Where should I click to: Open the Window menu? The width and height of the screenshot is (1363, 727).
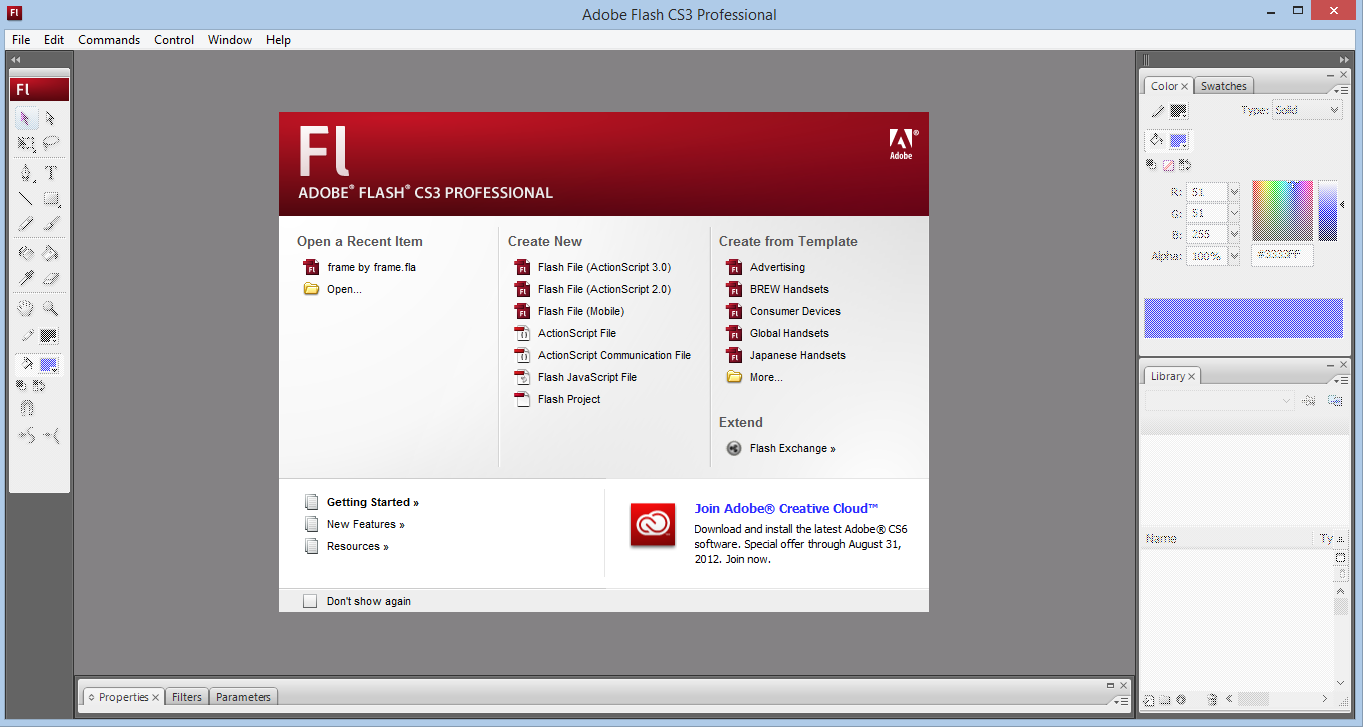coord(230,40)
